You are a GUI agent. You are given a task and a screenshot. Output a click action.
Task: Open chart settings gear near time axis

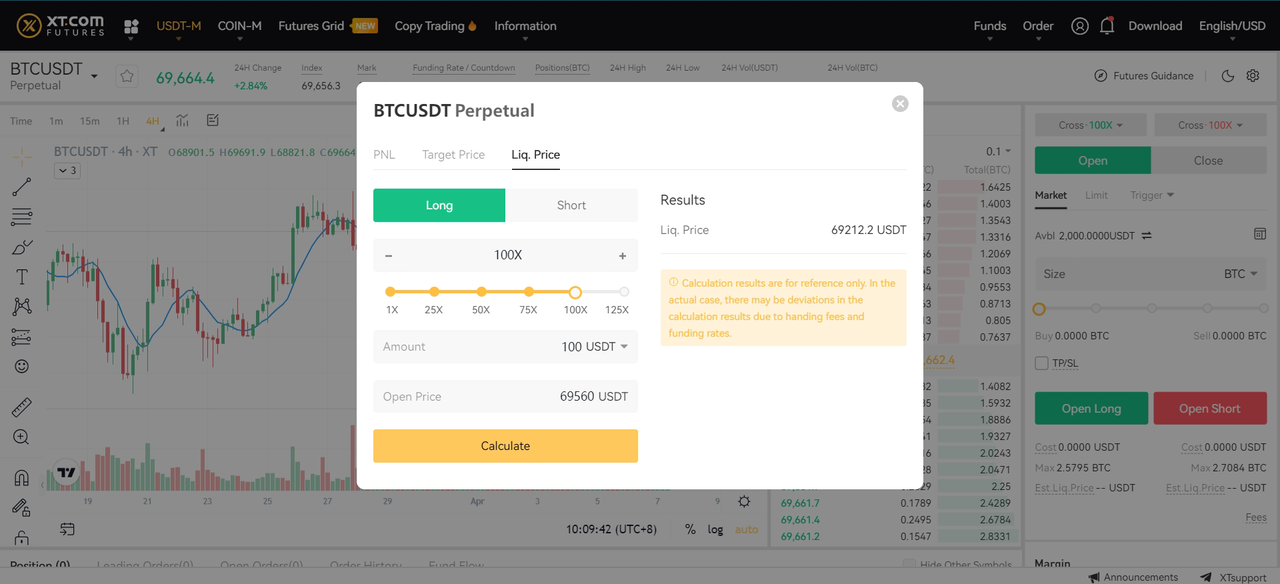[744, 501]
